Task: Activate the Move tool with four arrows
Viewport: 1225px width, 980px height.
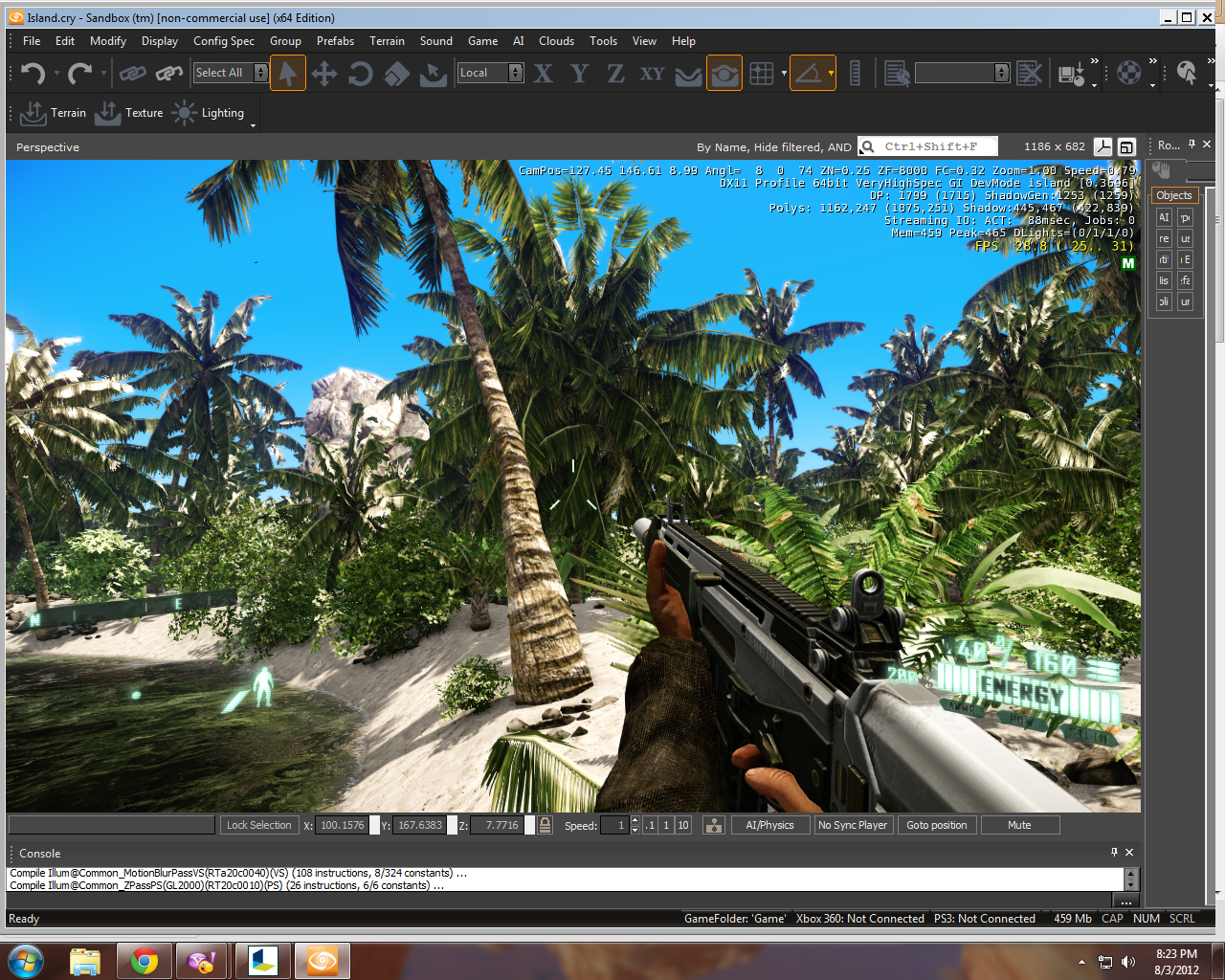Action: coord(324,74)
